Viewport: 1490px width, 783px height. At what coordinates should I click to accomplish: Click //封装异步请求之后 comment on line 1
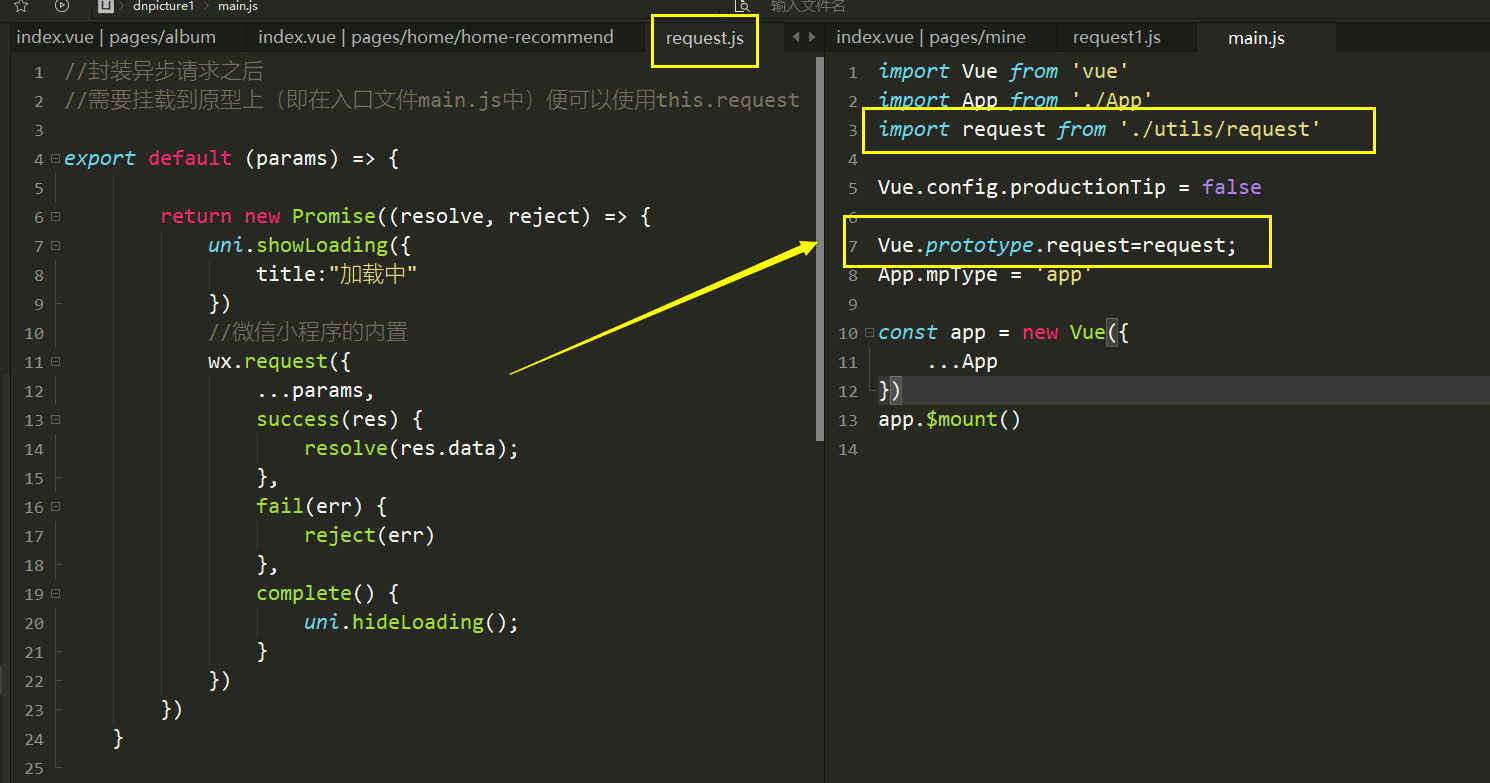click(x=164, y=72)
